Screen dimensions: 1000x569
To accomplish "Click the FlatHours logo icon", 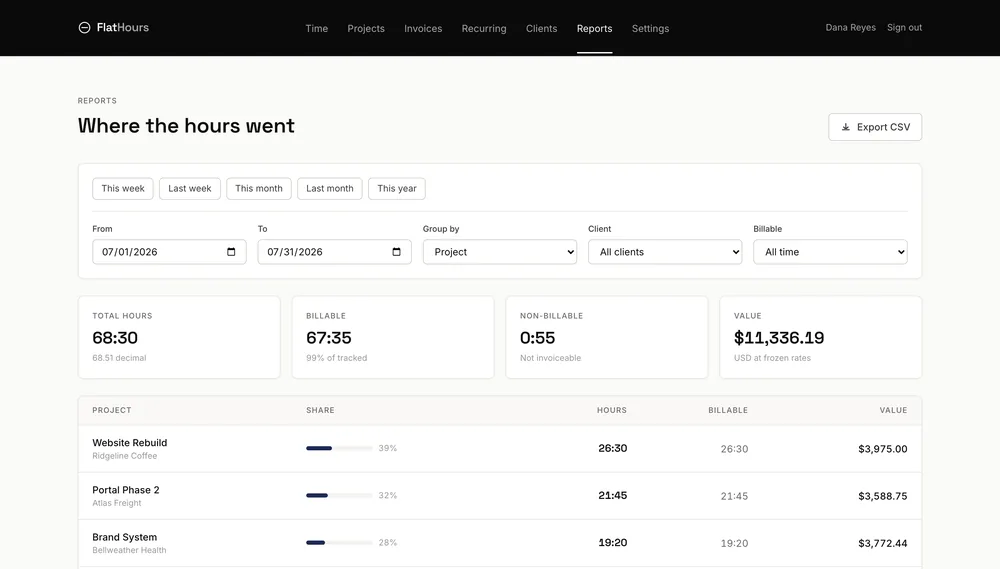I will (x=84, y=27).
